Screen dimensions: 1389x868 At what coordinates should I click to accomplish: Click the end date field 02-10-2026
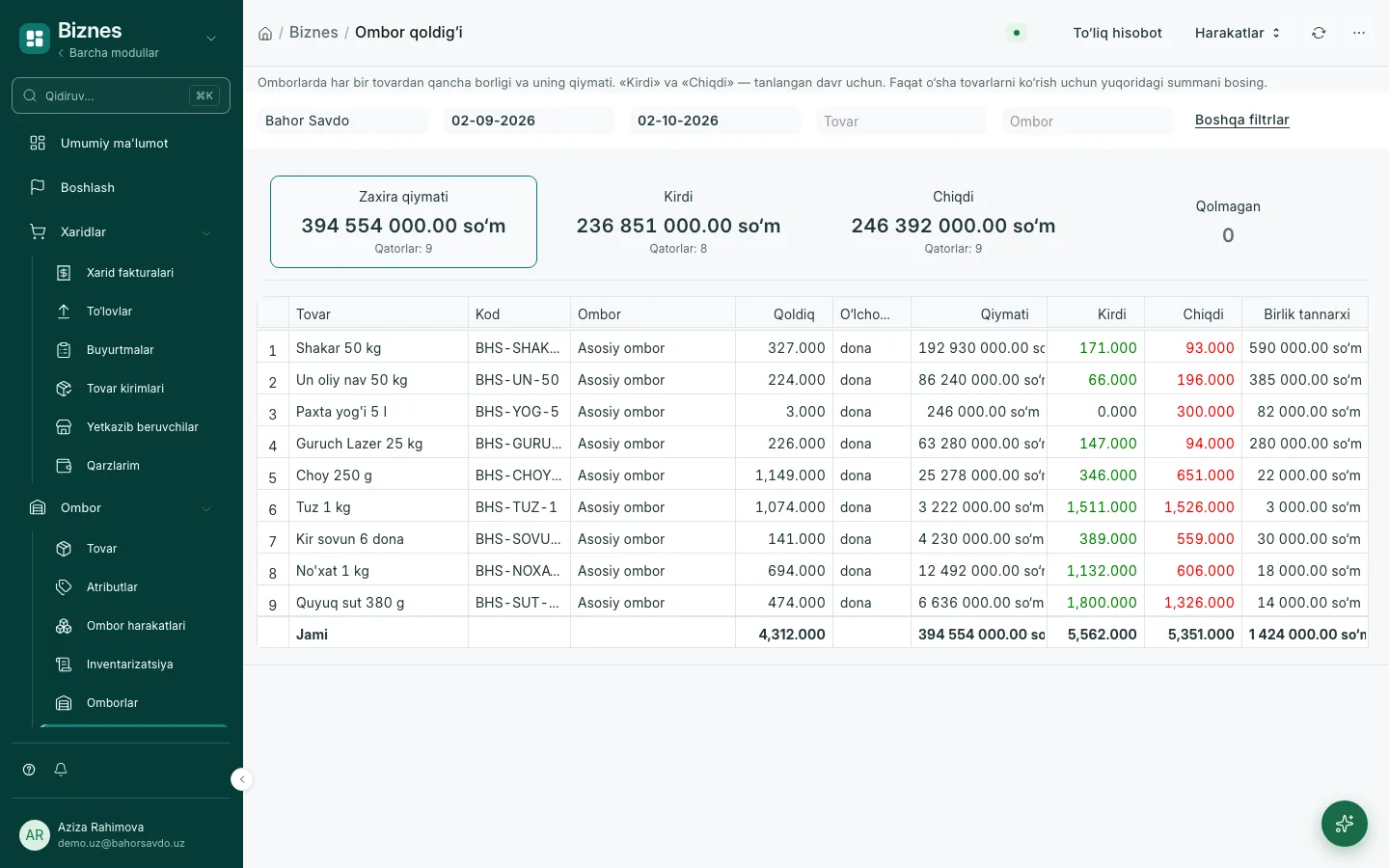(x=715, y=121)
